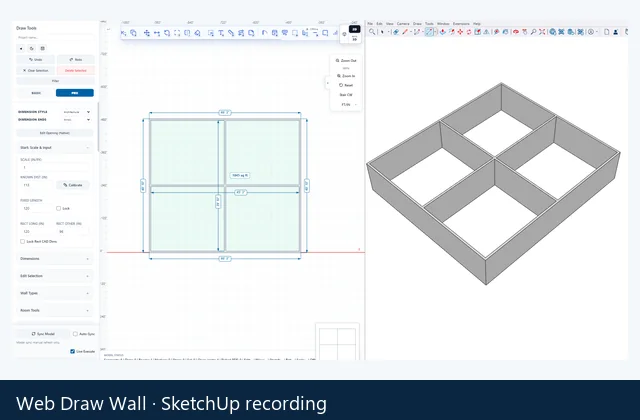Expand the Dimensions section
Image resolution: width=640 pixels, height=420 pixels.
(x=55, y=258)
